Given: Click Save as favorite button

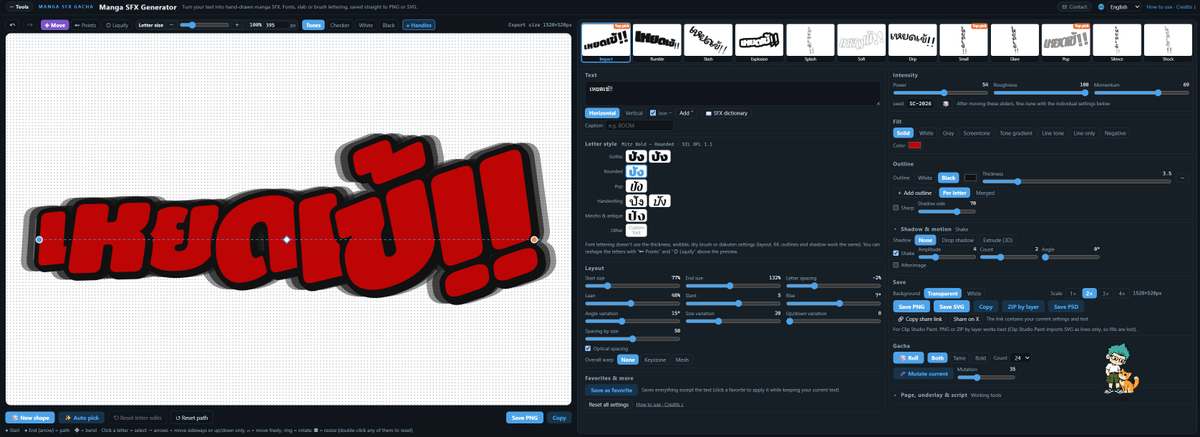Looking at the screenshot, I should click(x=611, y=389).
